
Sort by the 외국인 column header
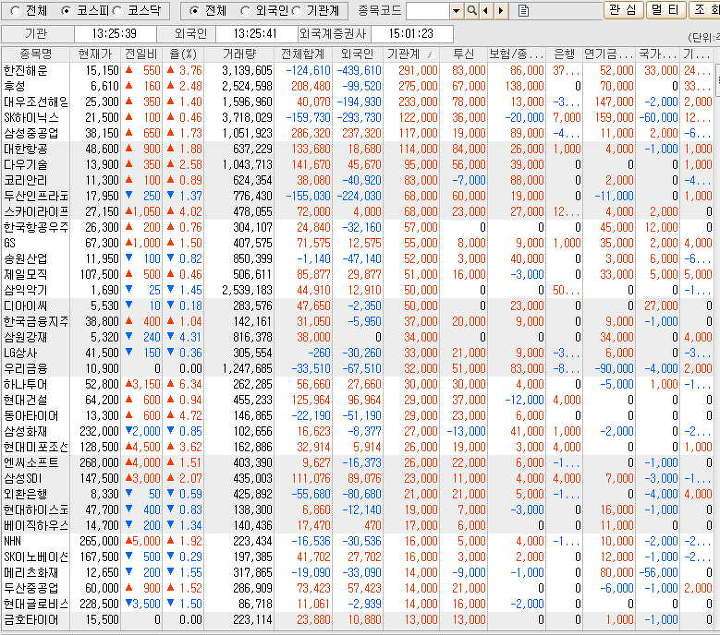(x=357, y=54)
